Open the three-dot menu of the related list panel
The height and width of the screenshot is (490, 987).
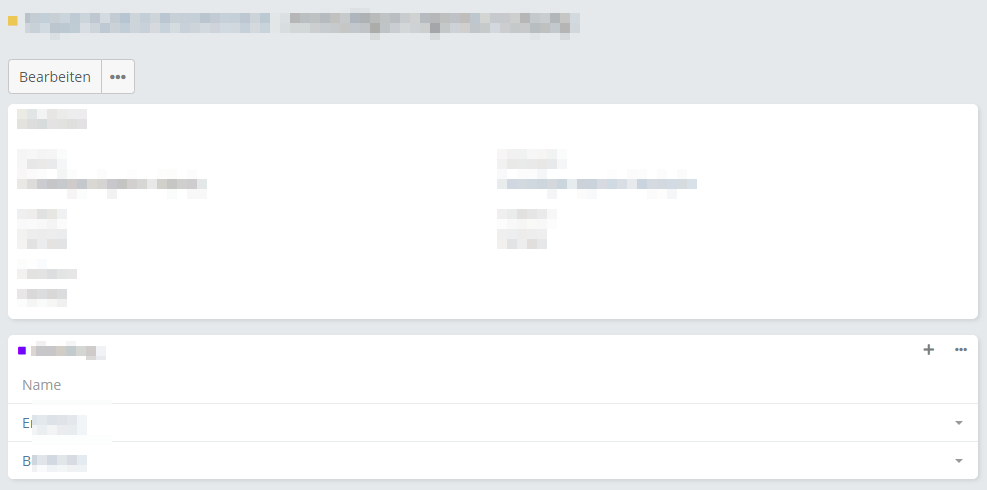tap(961, 350)
